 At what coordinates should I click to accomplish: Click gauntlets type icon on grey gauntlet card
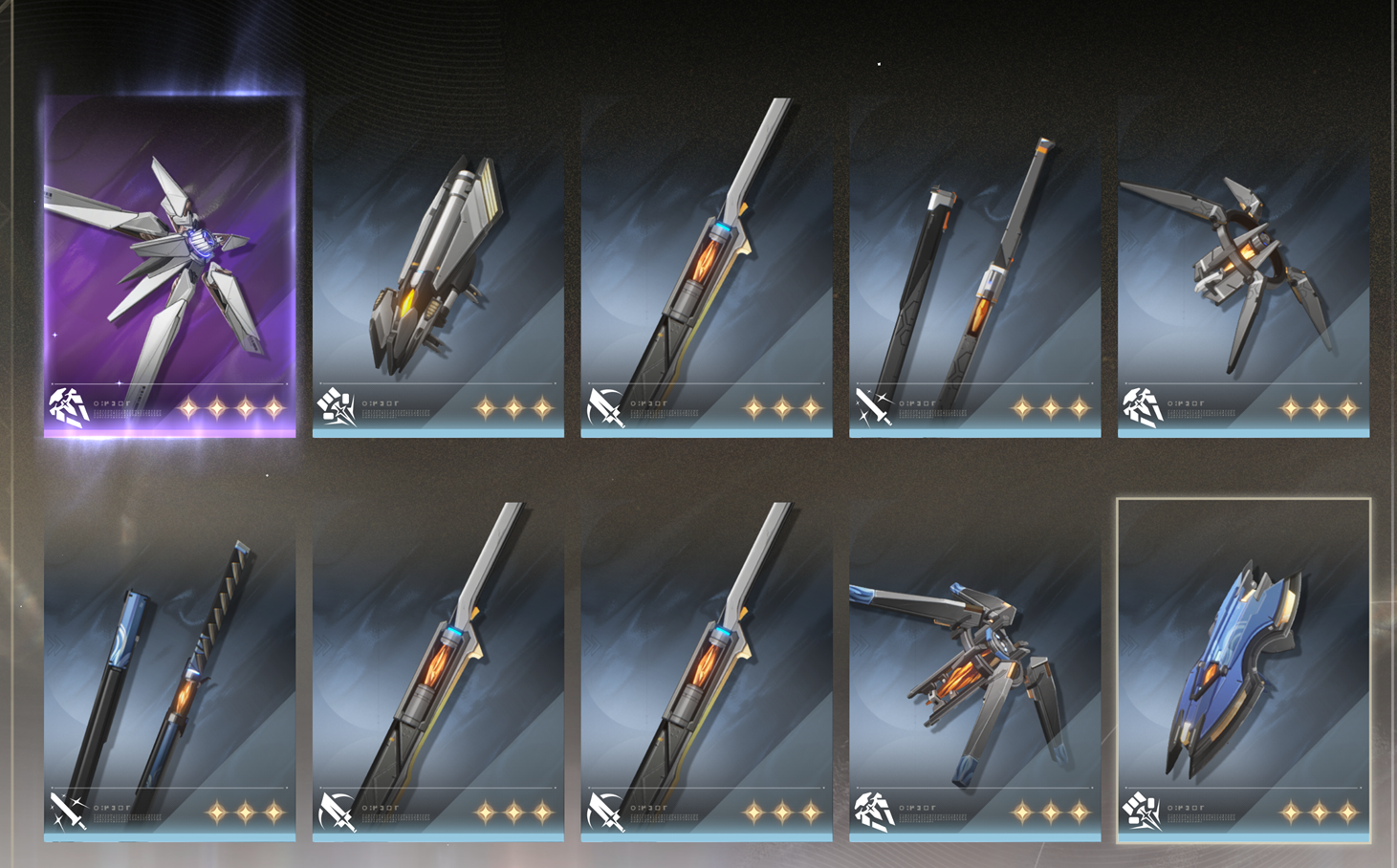337,407
